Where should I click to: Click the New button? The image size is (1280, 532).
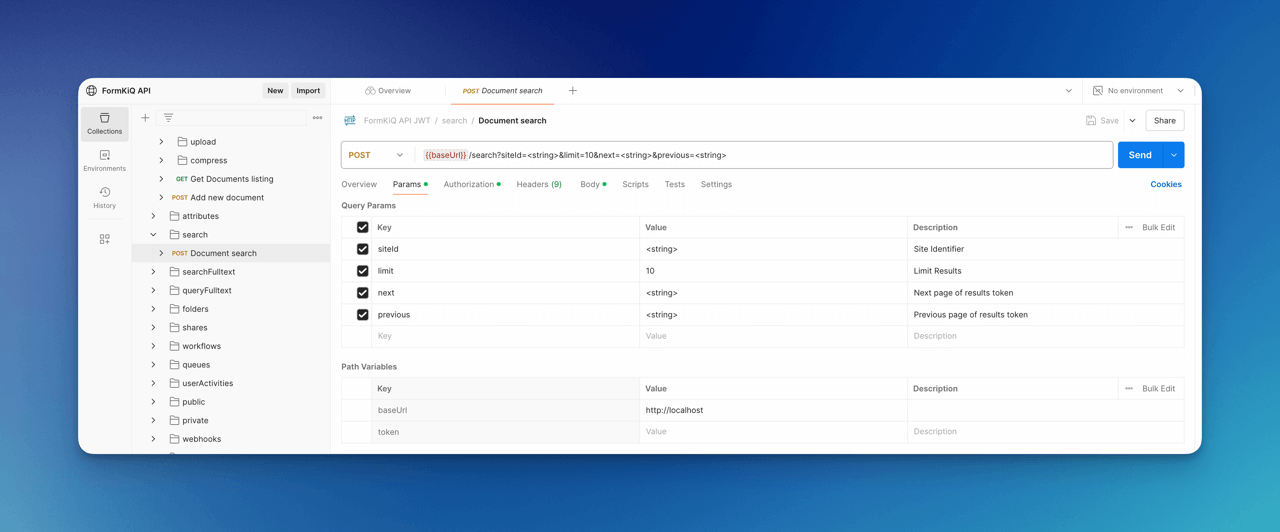pyautogui.click(x=275, y=91)
